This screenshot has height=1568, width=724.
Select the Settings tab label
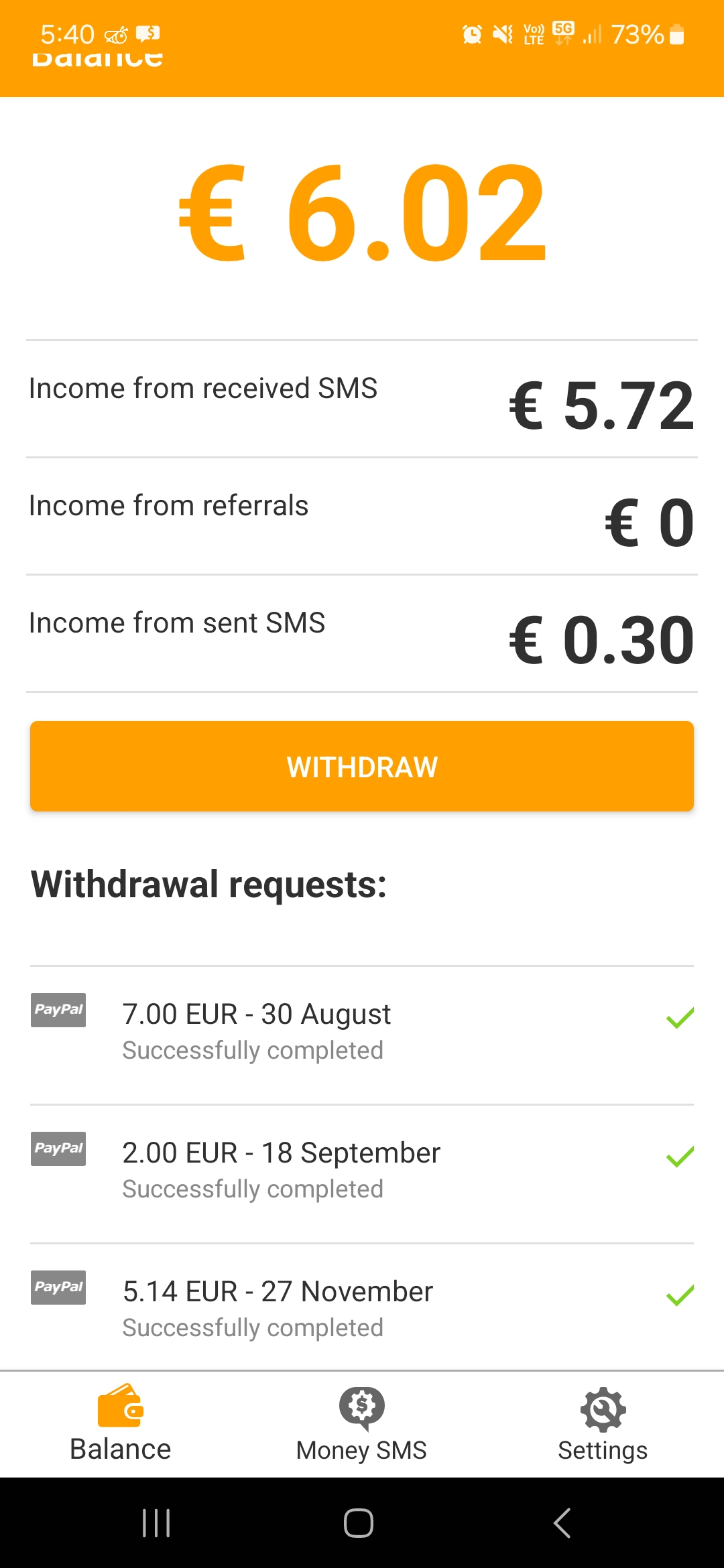click(x=603, y=1450)
